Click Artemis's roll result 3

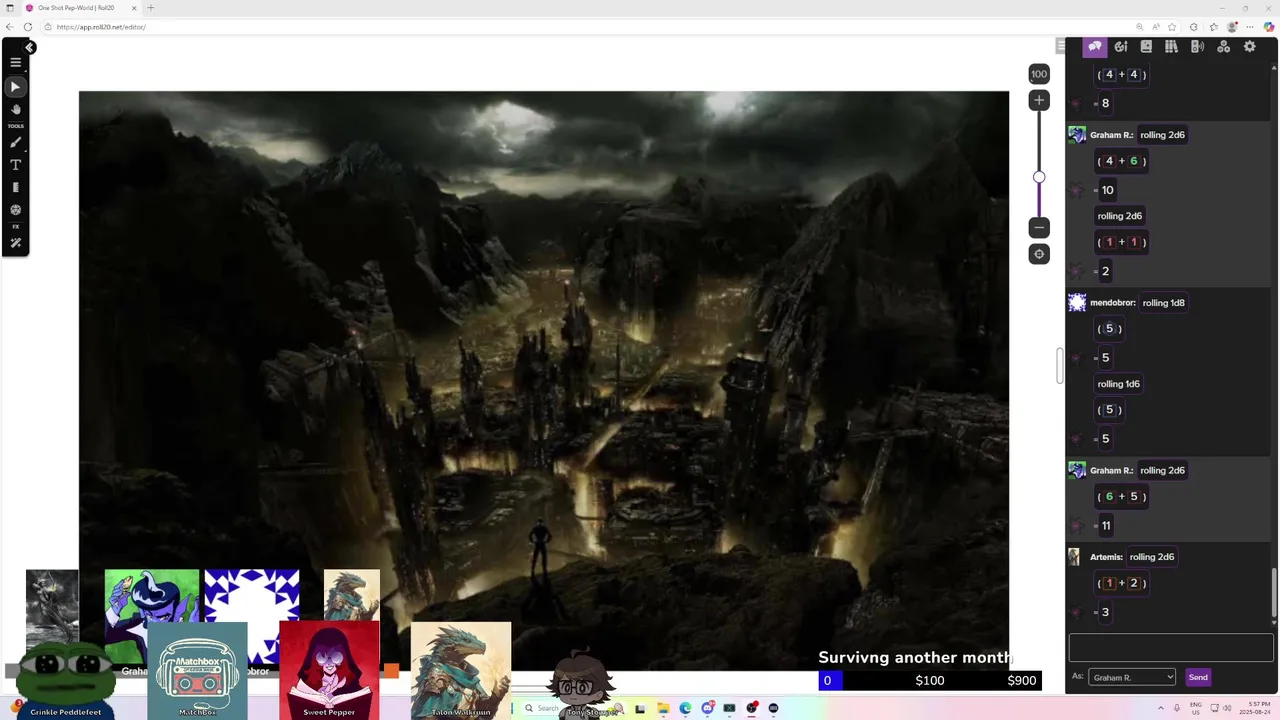coord(1105,612)
